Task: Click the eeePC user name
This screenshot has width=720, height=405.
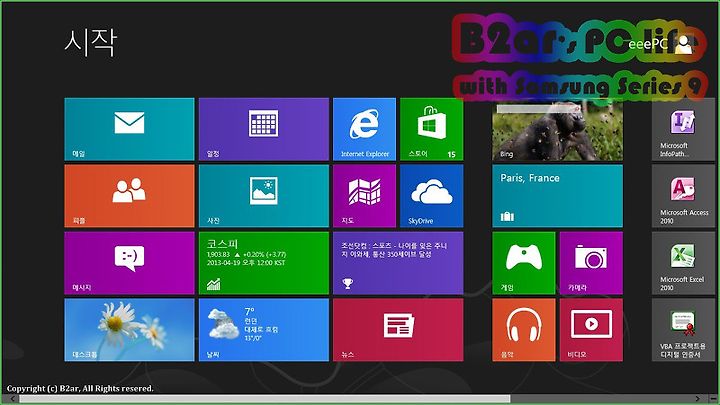Action: point(647,44)
